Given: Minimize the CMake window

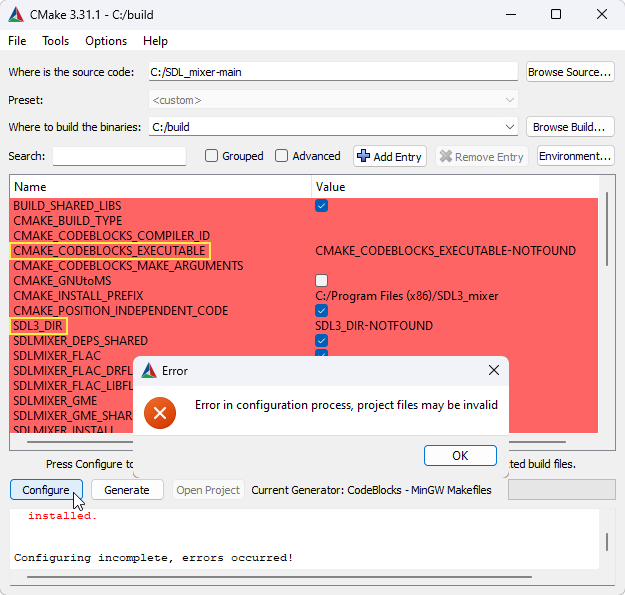Looking at the screenshot, I should (511, 15).
